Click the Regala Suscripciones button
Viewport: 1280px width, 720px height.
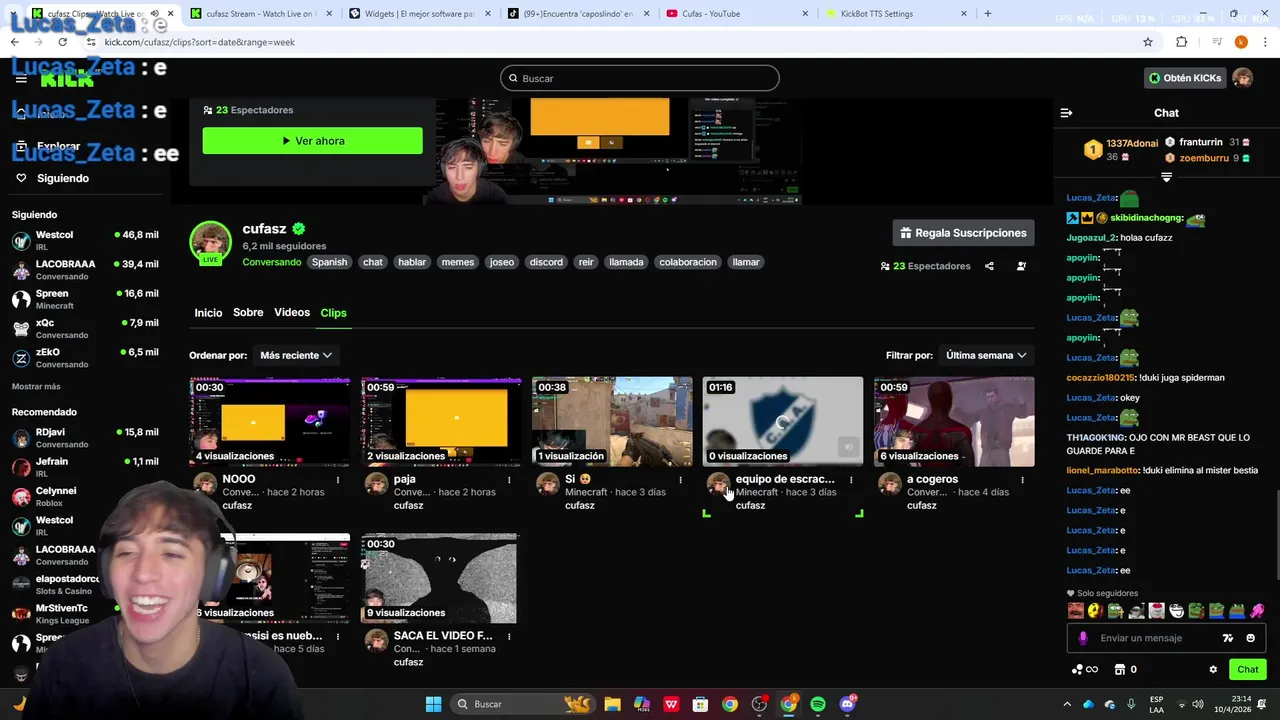963,233
